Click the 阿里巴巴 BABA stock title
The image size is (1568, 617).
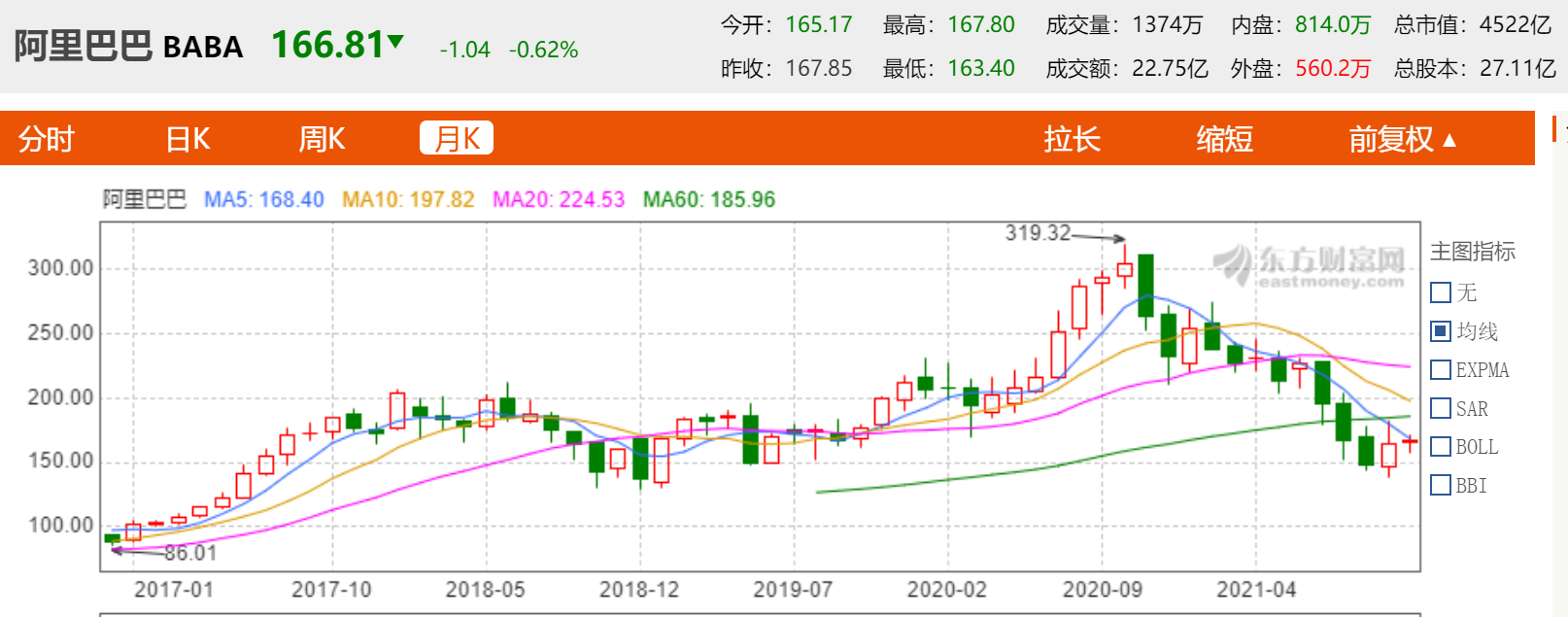128,46
